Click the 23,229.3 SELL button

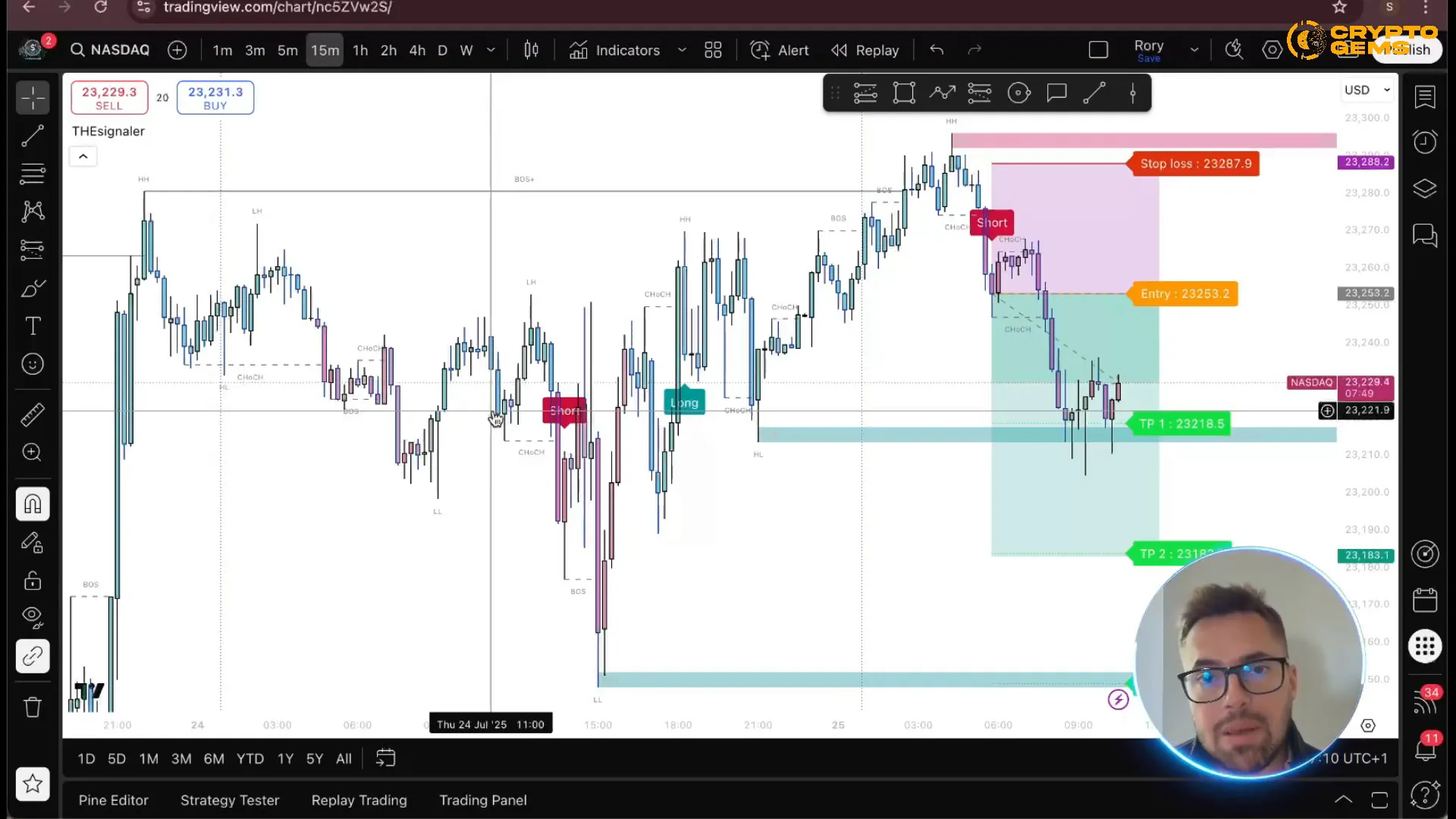click(109, 98)
